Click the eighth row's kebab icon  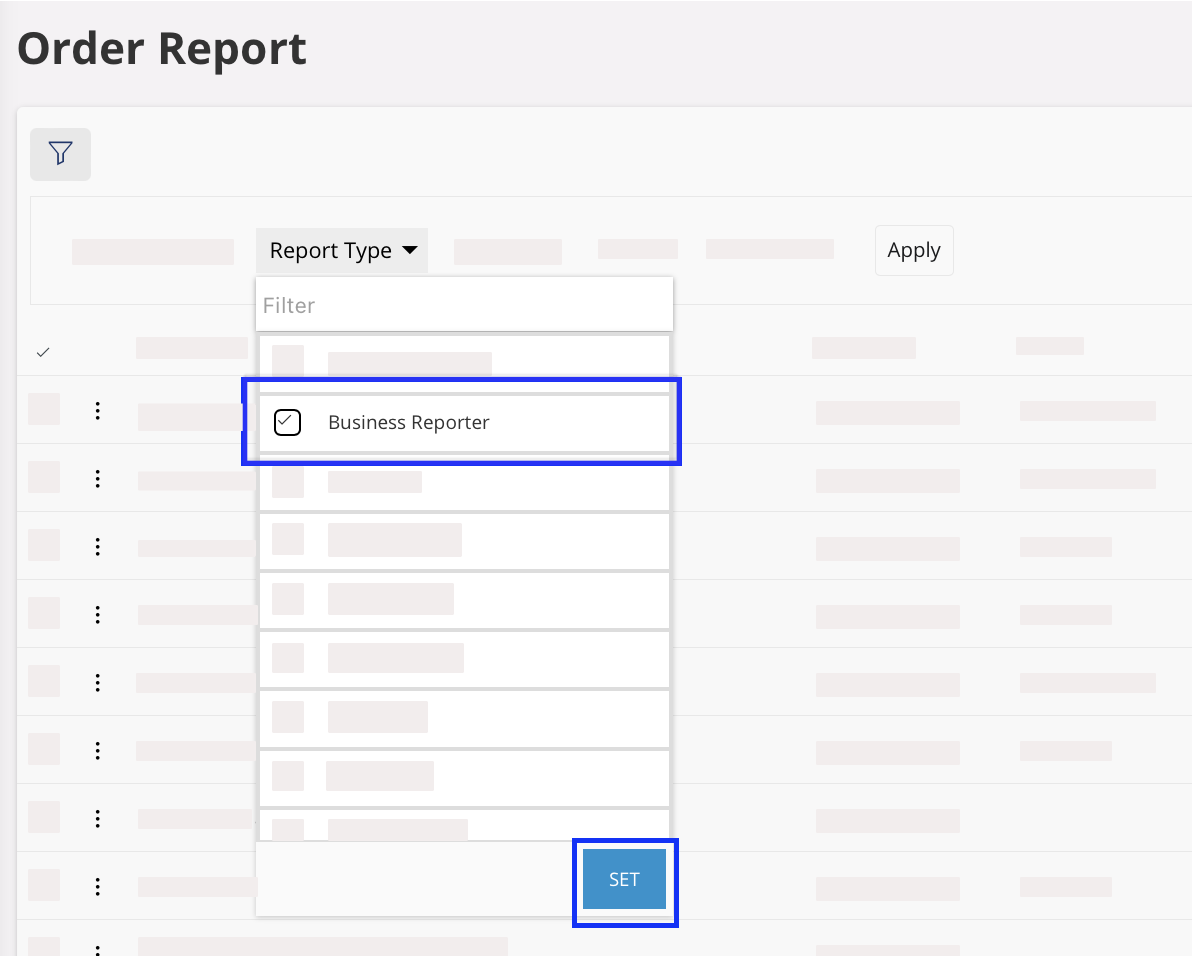[x=97, y=887]
